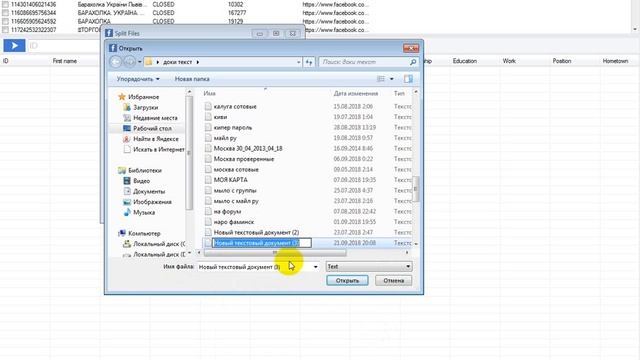Click the Изображения library icon

click(x=127, y=202)
